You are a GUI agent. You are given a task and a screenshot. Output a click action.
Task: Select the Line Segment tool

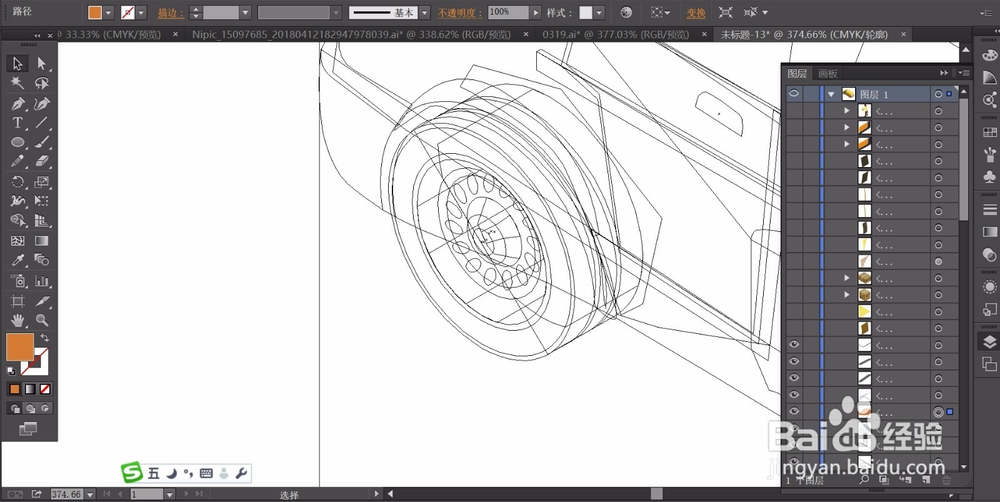pyautogui.click(x=41, y=122)
